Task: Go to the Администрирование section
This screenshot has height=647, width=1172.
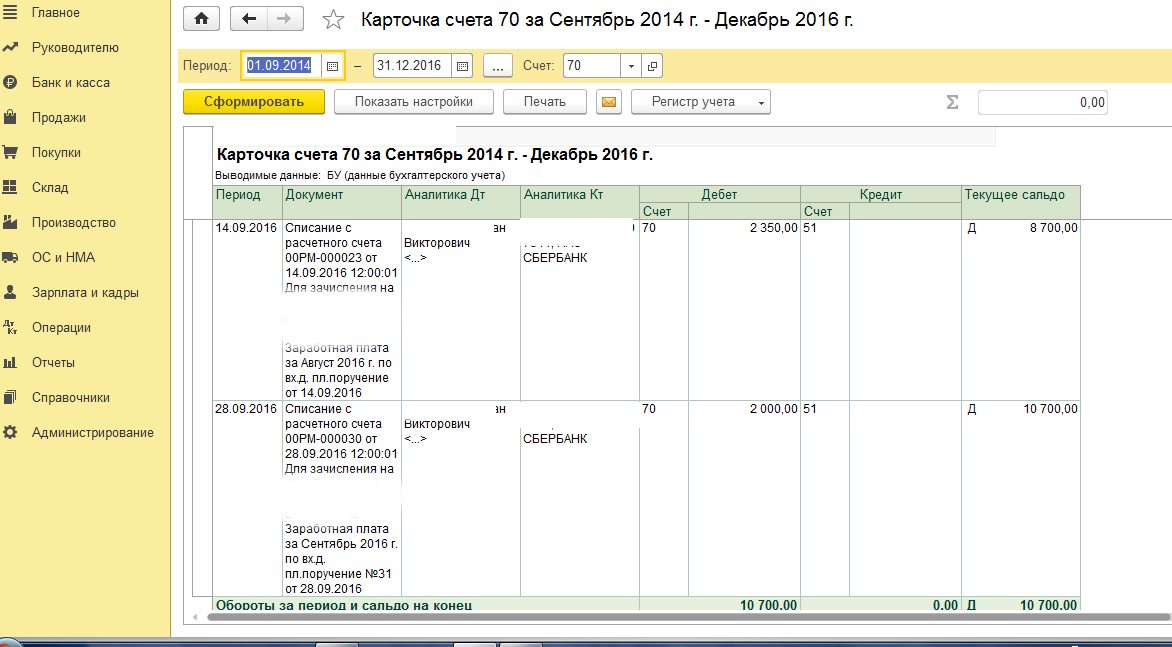Action: pyautogui.click(x=92, y=433)
